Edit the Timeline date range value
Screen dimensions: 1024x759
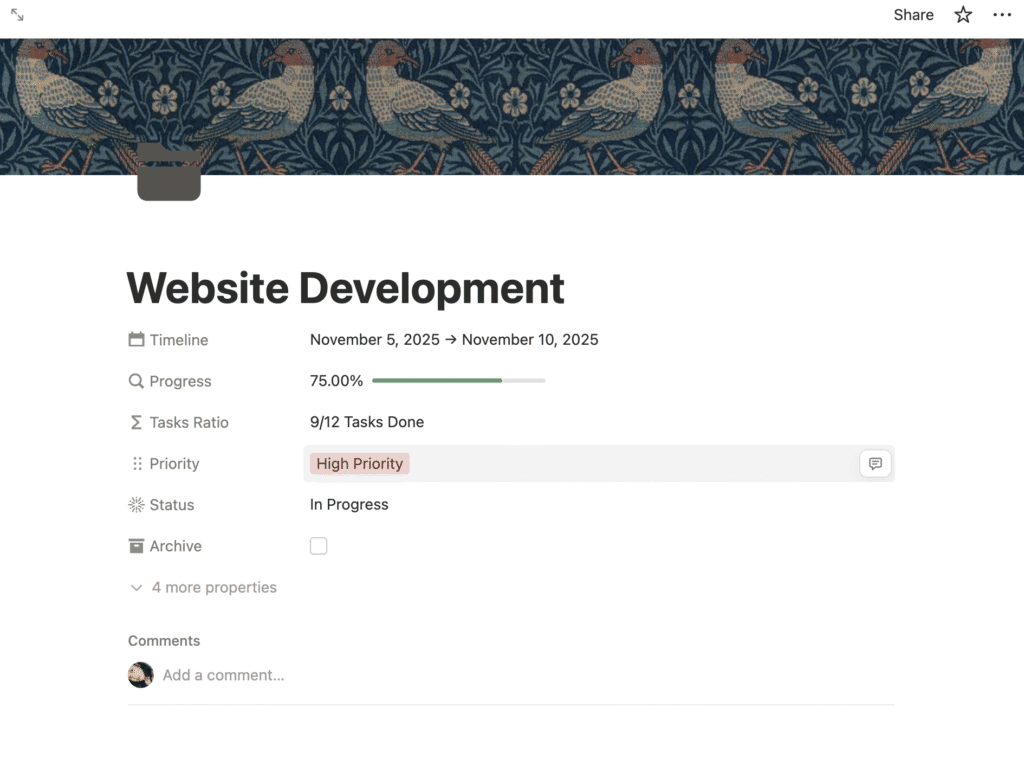point(454,340)
